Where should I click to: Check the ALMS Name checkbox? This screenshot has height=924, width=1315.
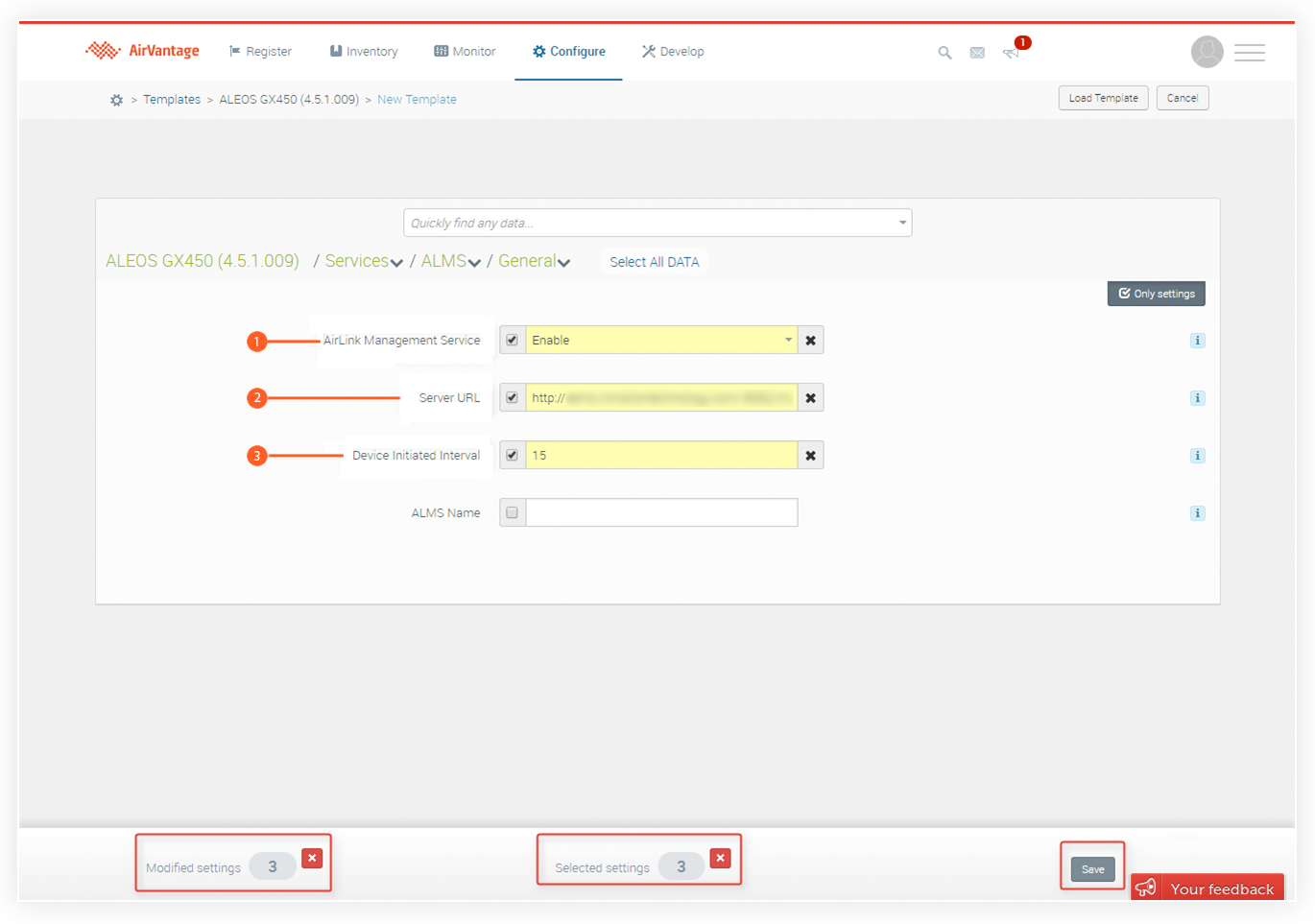pyautogui.click(x=512, y=513)
